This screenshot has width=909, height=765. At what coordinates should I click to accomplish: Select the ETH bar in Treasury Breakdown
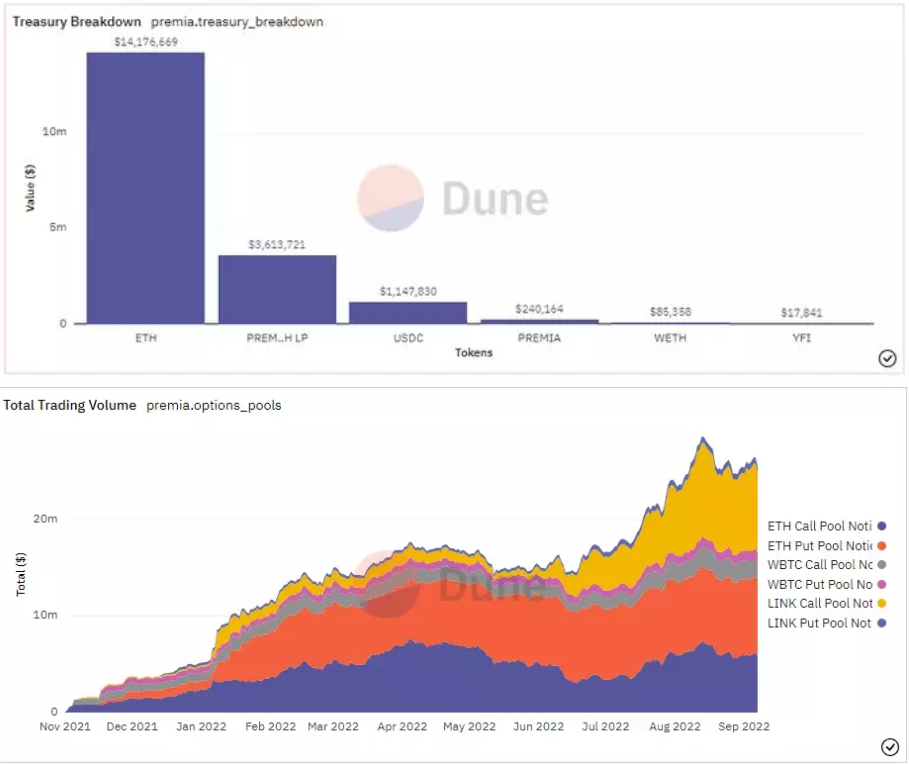[146, 188]
